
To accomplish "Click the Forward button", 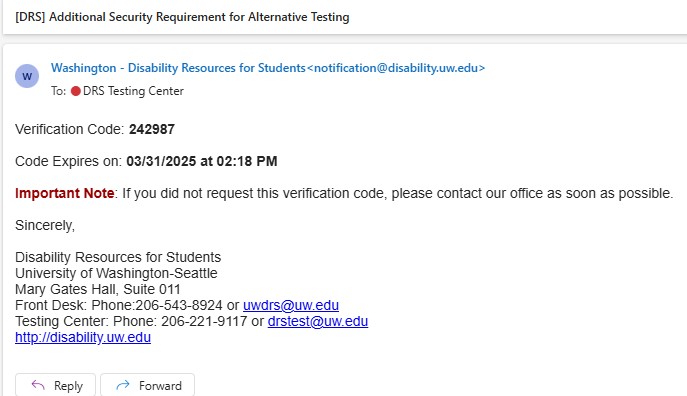I will (x=148, y=385).
